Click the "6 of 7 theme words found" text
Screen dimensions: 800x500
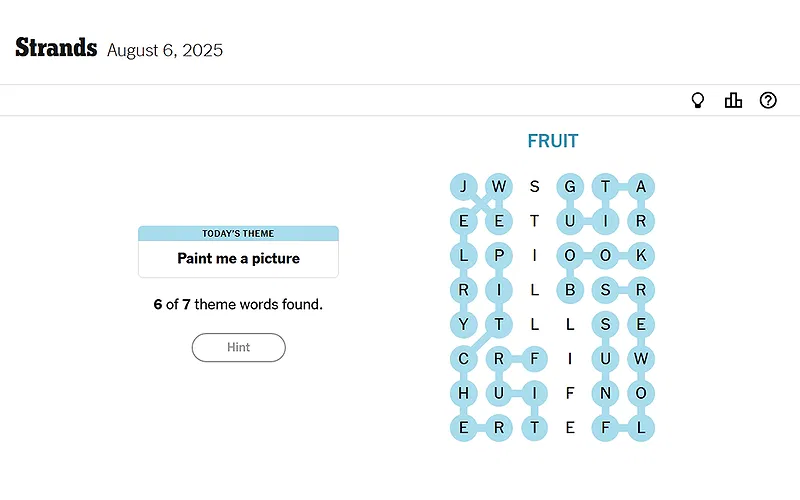pyautogui.click(x=238, y=304)
